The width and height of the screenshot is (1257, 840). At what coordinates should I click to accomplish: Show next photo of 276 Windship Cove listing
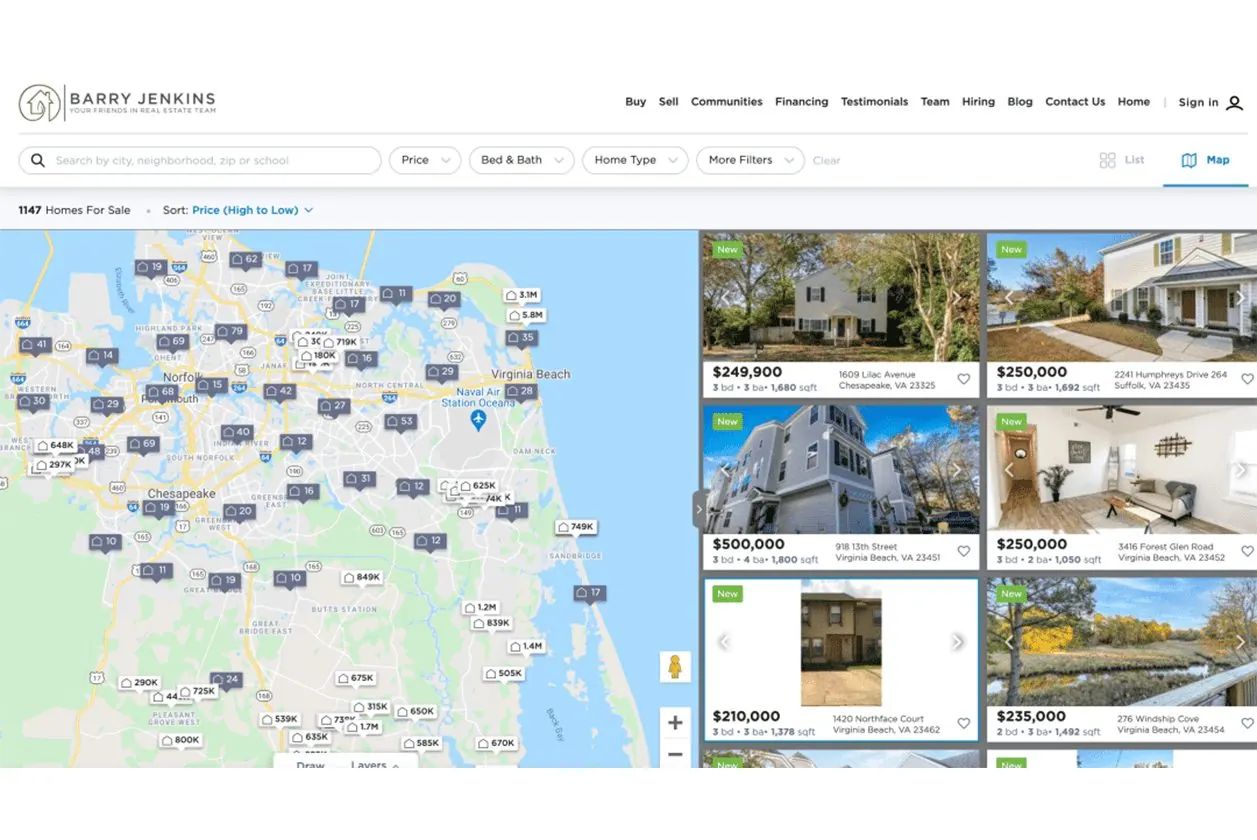1240,642
